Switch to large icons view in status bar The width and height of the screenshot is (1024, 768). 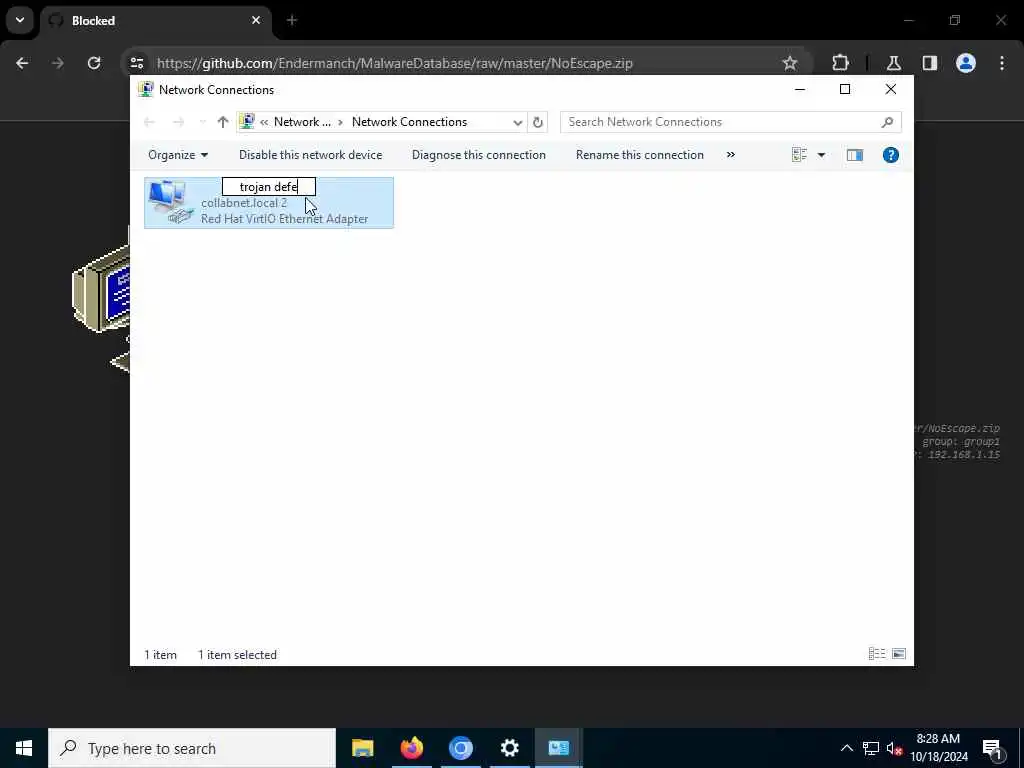pos(899,654)
